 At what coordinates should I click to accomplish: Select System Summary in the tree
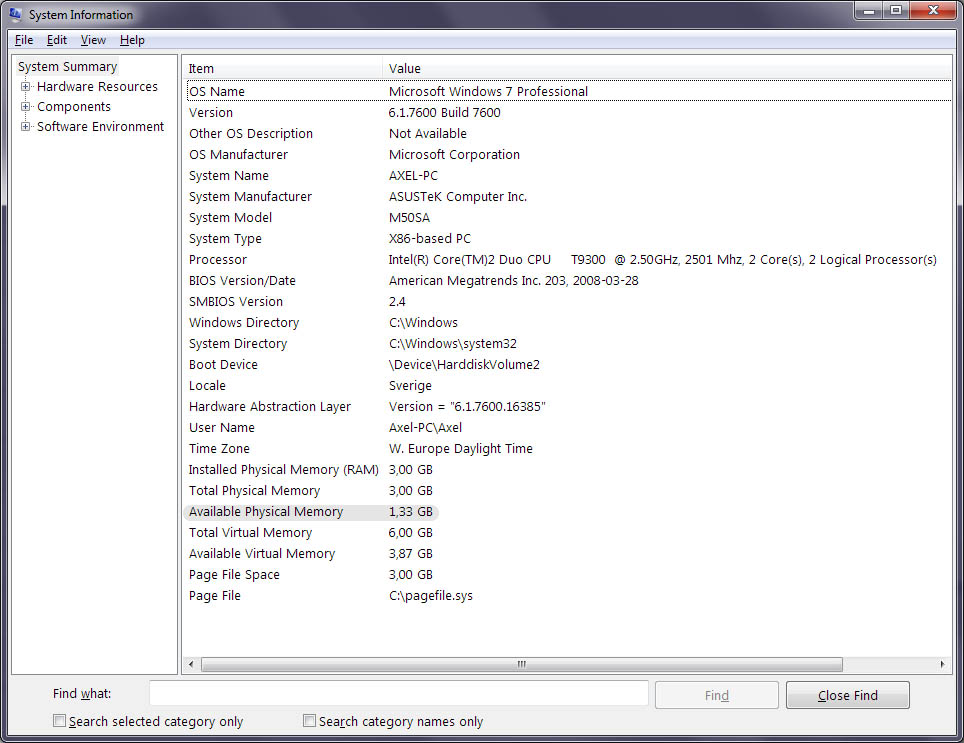[68, 66]
